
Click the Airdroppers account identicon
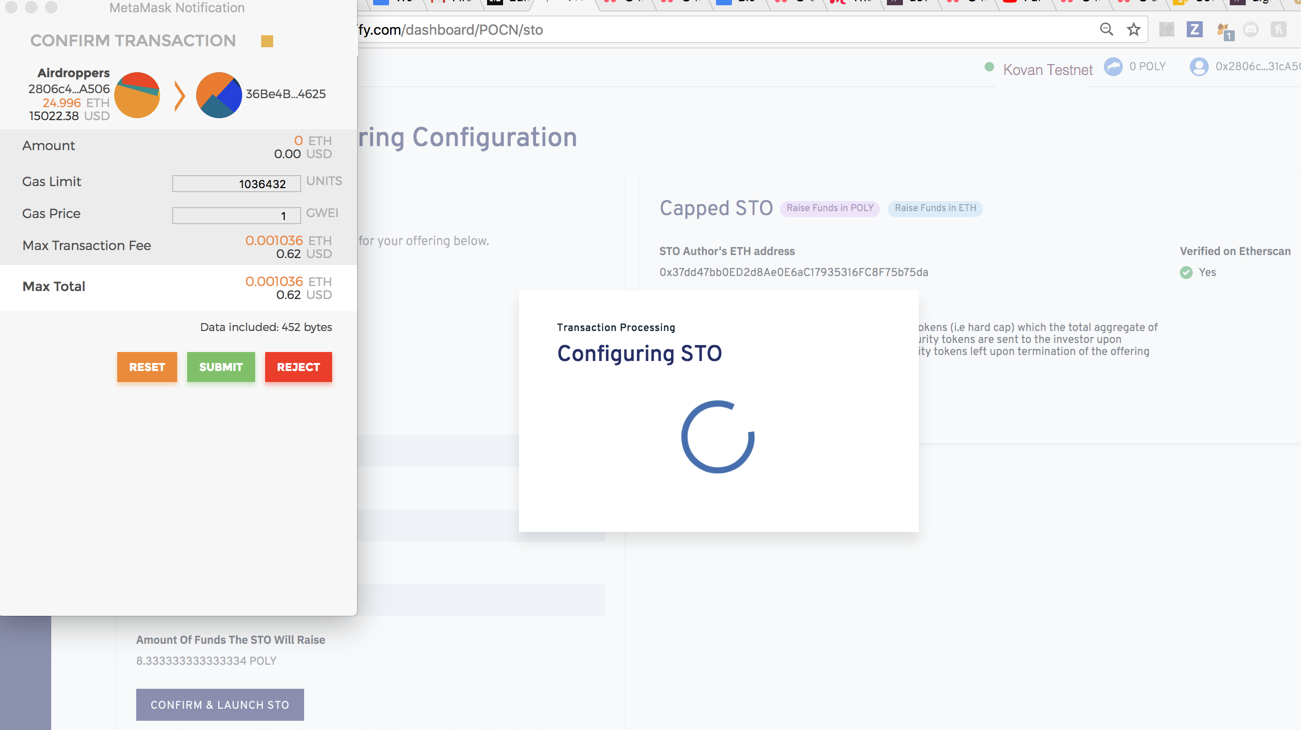tap(139, 95)
